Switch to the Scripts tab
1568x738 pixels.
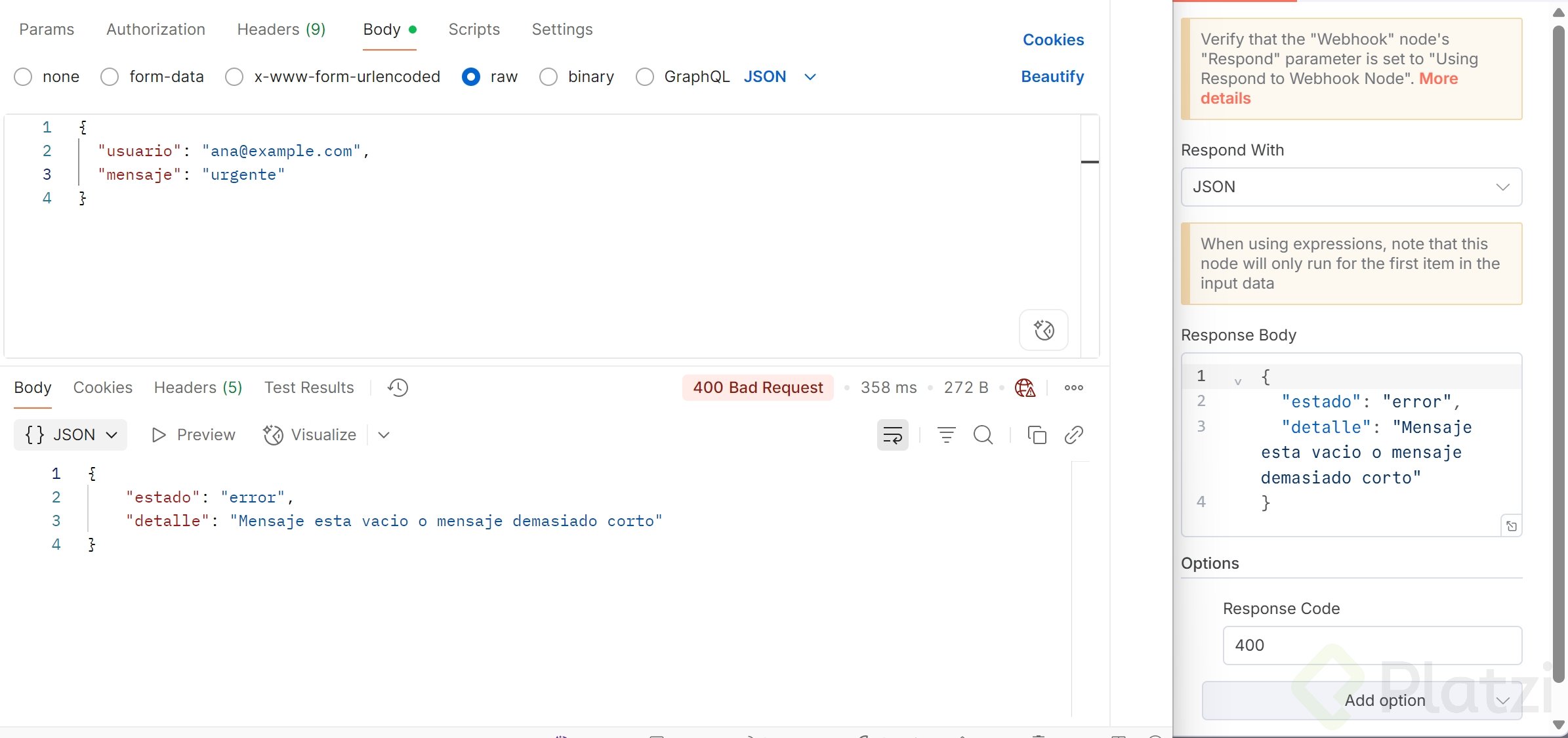[474, 30]
